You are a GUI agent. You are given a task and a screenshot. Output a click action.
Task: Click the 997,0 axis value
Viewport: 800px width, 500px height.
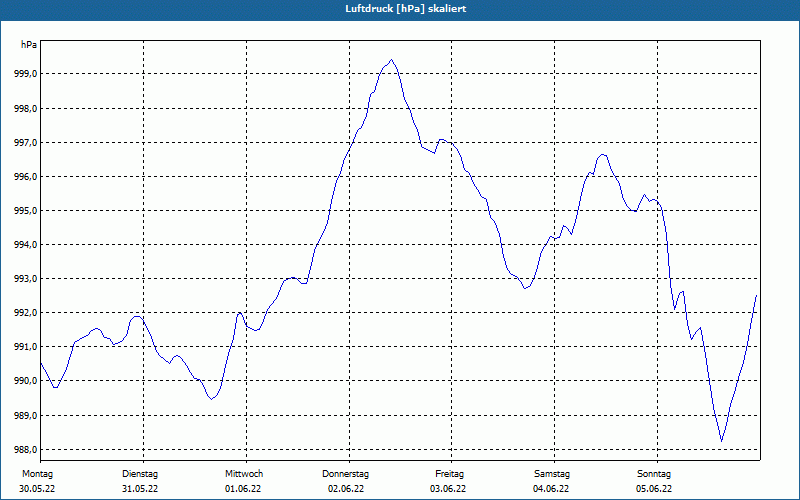coord(26,143)
